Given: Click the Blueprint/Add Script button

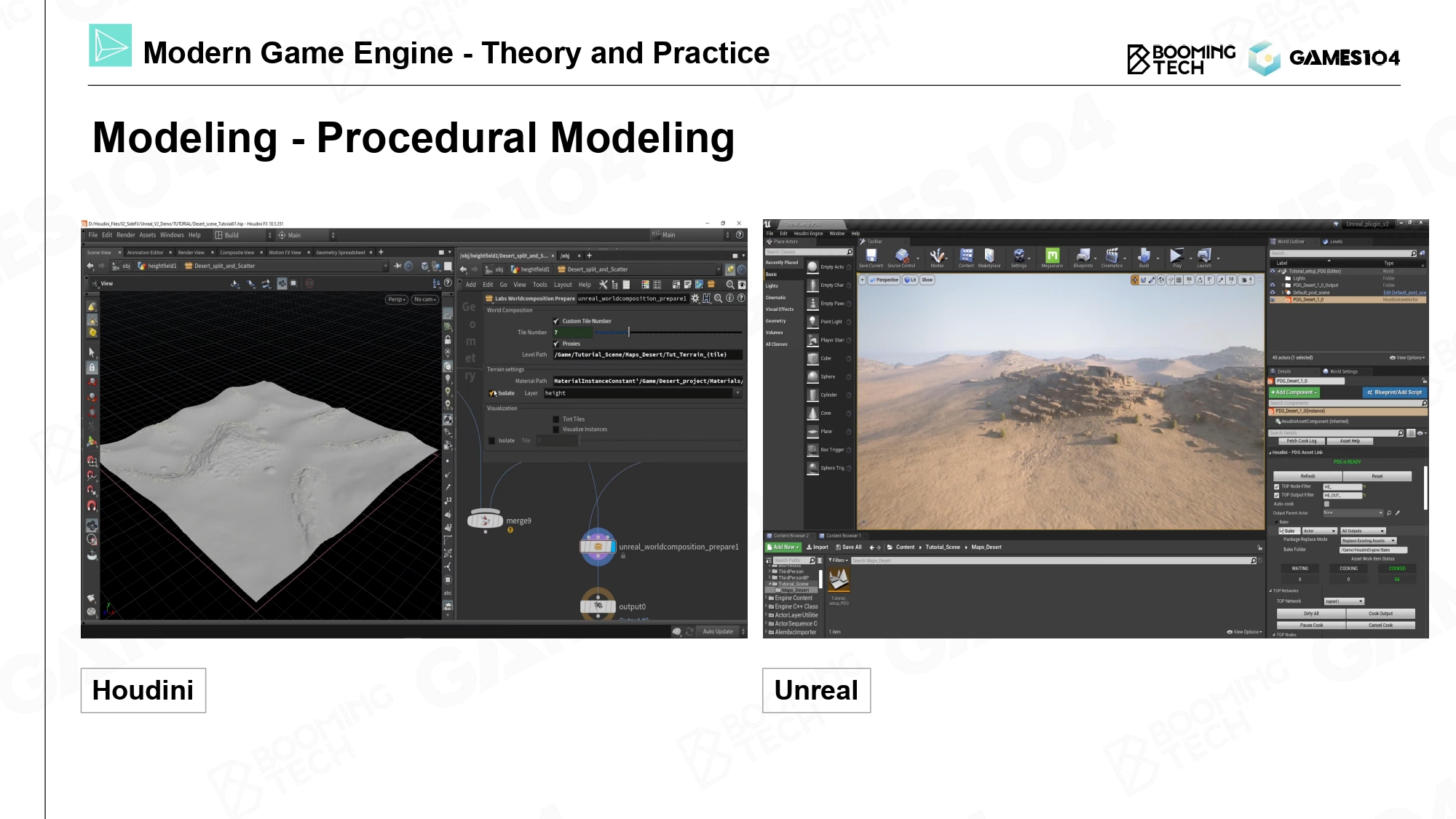Looking at the screenshot, I should (1395, 392).
